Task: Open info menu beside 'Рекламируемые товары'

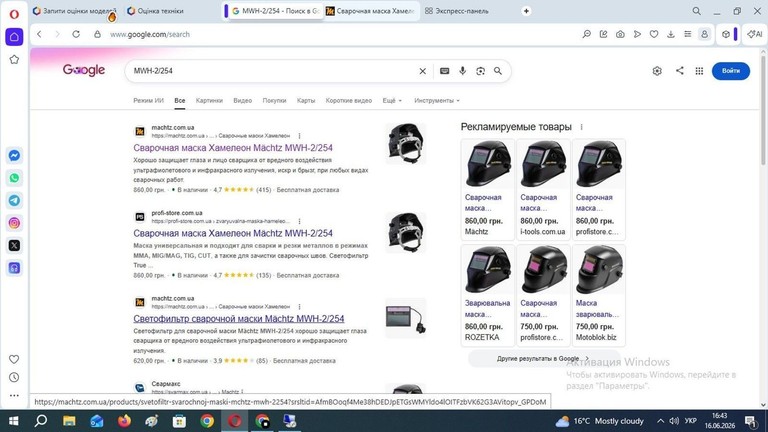Action: tap(581, 127)
